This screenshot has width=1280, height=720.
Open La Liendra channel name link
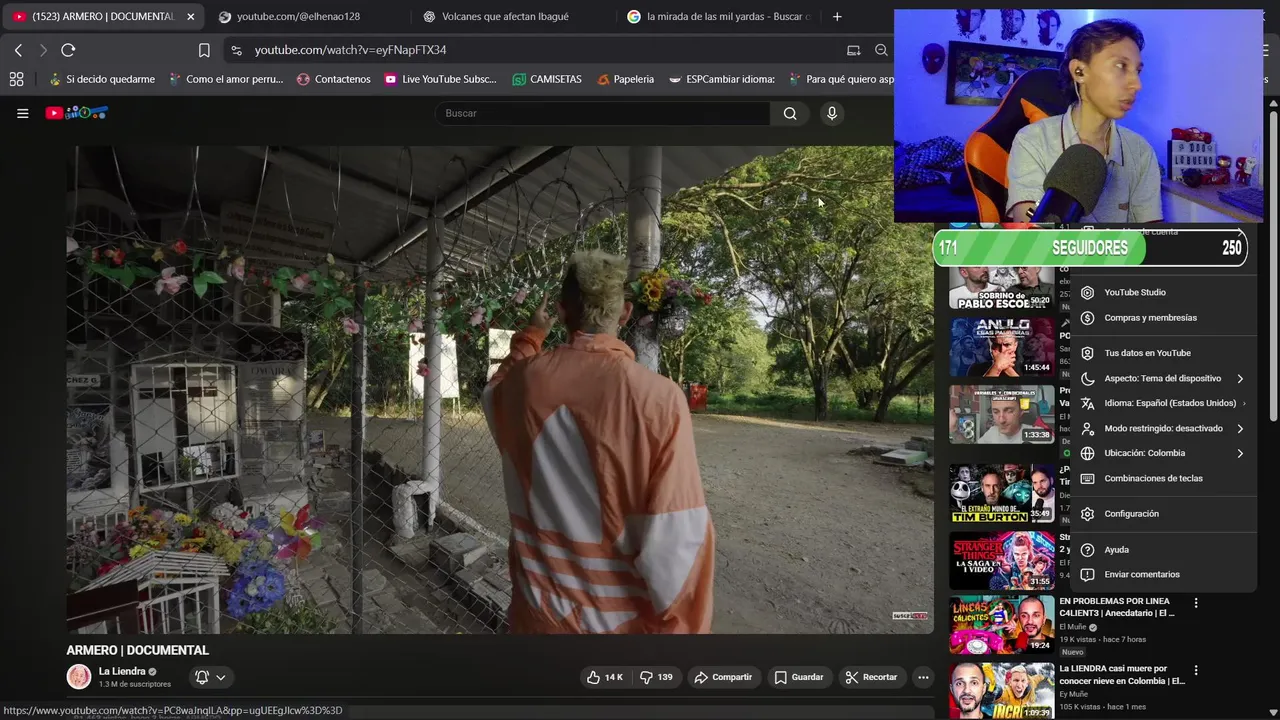[x=122, y=671]
